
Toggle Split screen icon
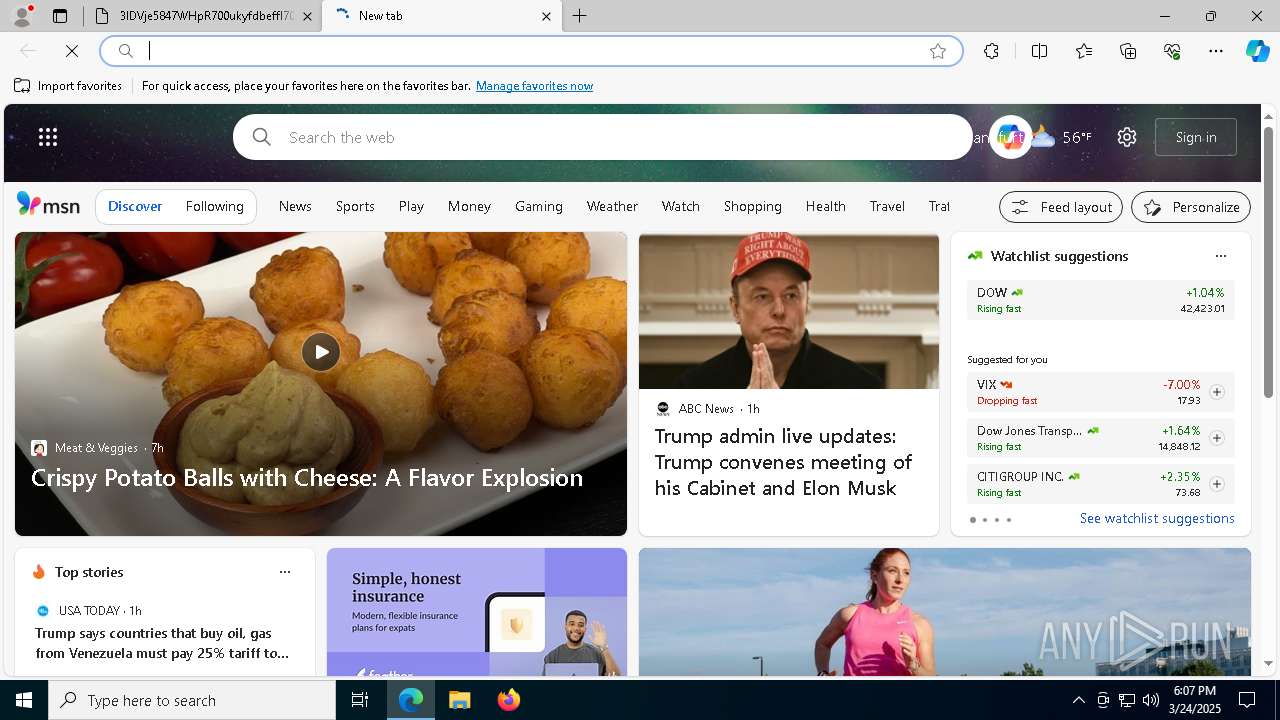pos(1039,51)
